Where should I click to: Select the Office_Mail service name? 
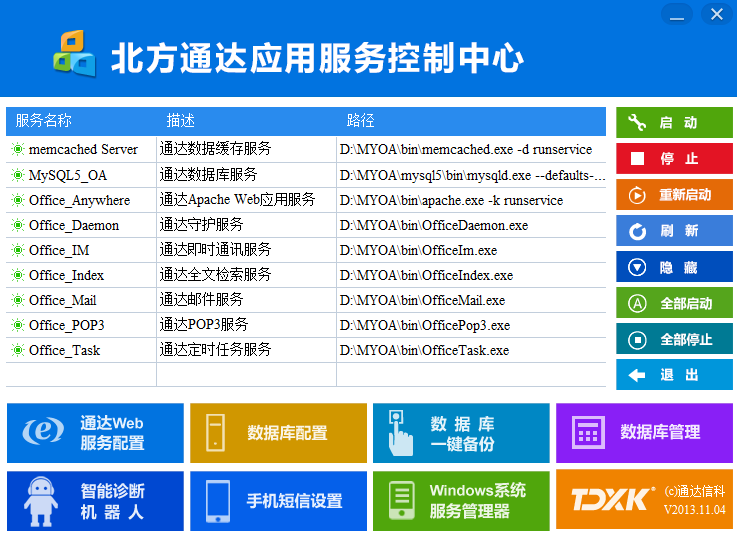[63, 300]
